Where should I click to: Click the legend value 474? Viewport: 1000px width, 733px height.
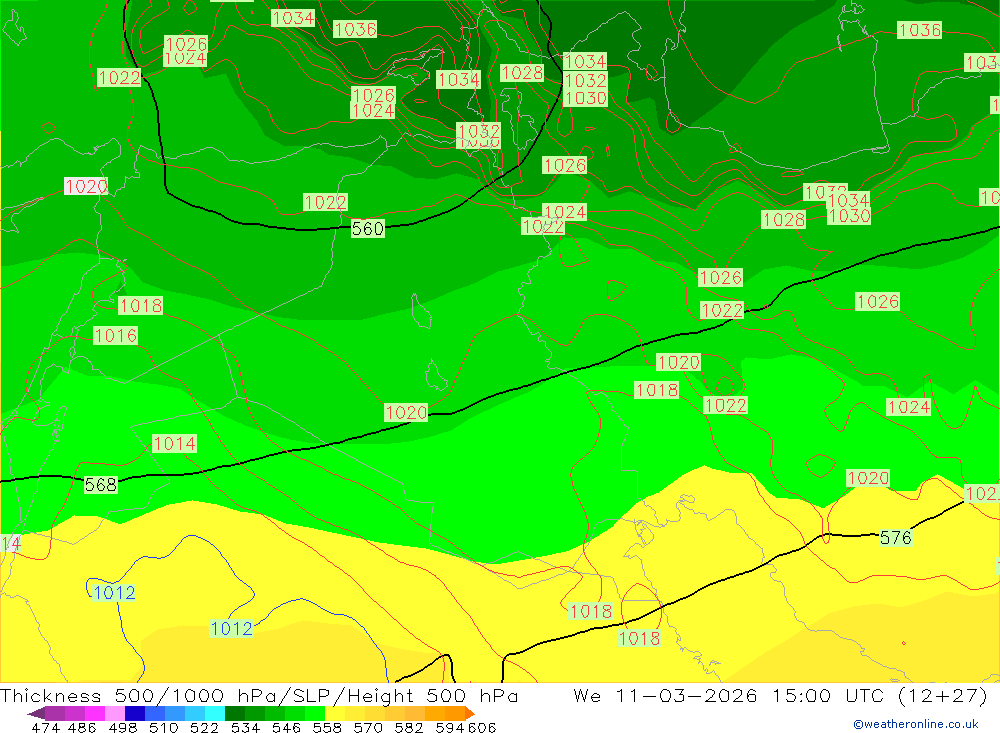click(x=45, y=727)
